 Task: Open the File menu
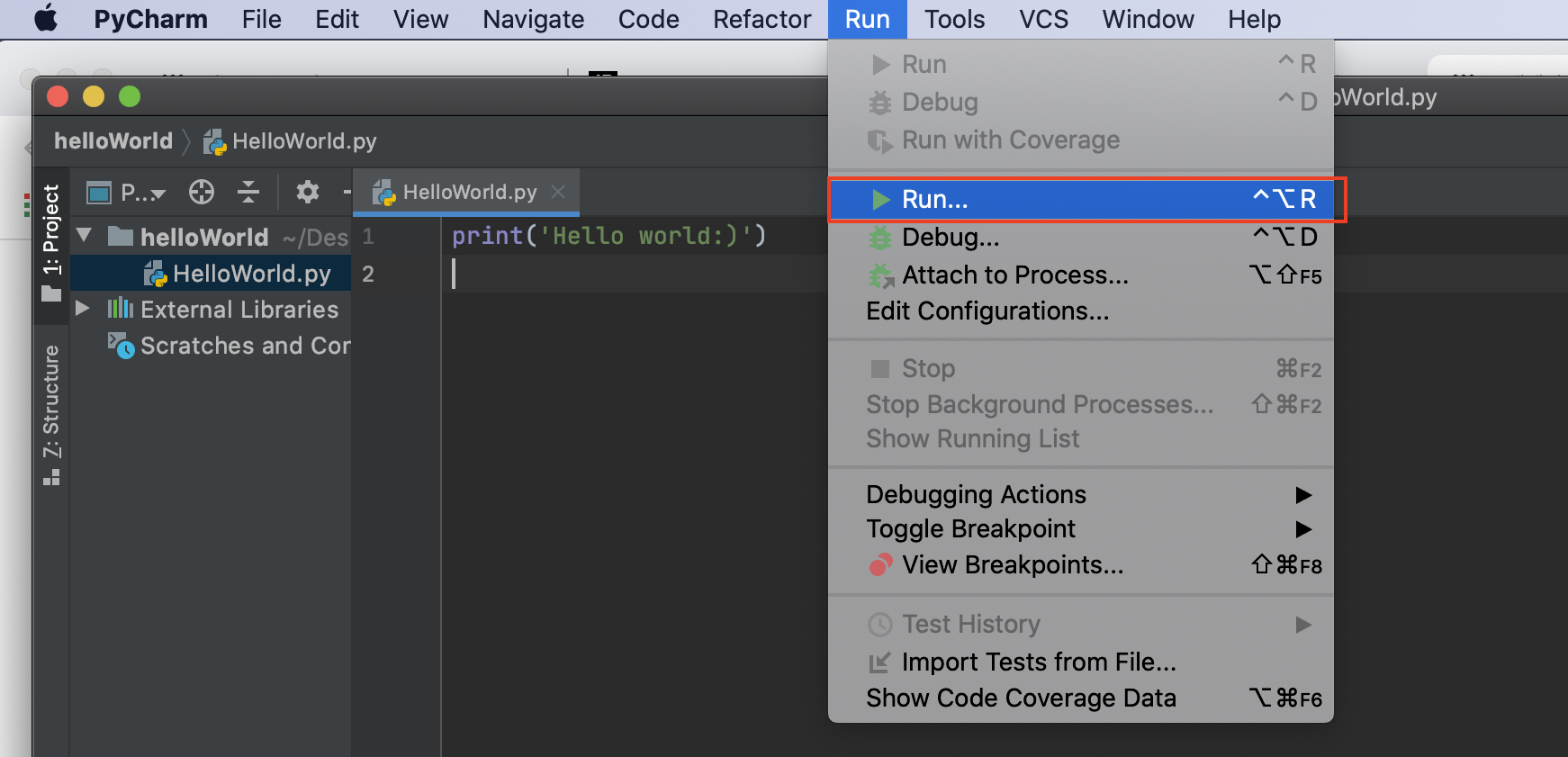(x=261, y=19)
